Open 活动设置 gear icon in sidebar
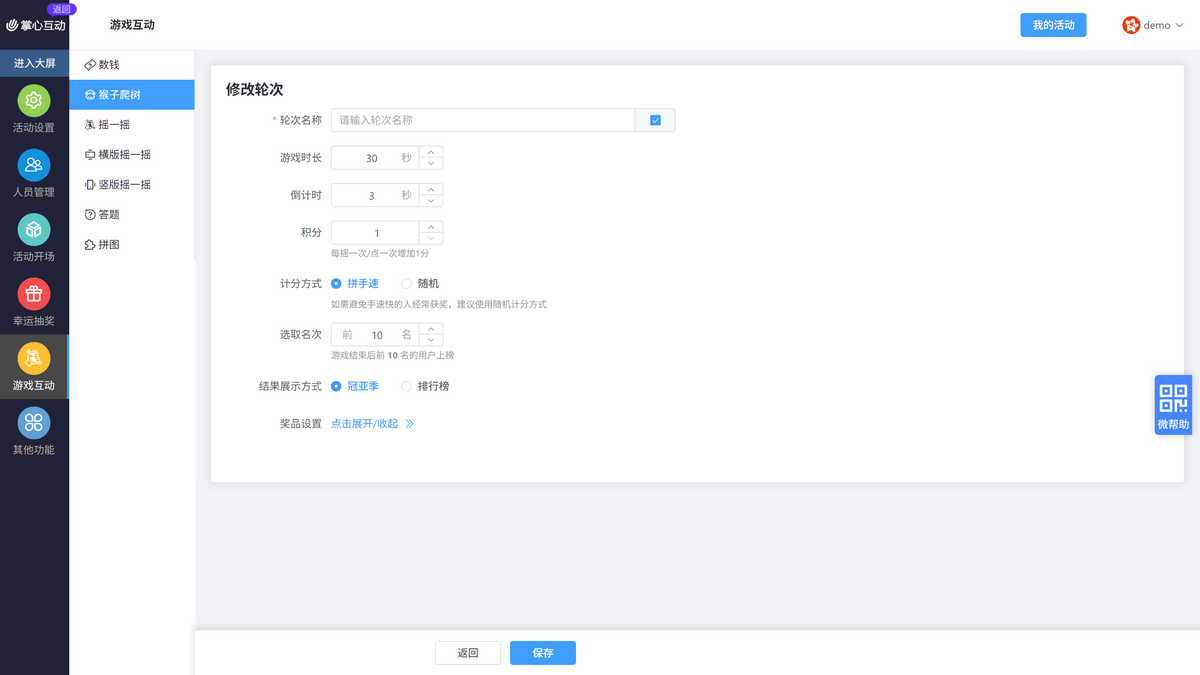This screenshot has height=675, width=1200. (x=34, y=101)
